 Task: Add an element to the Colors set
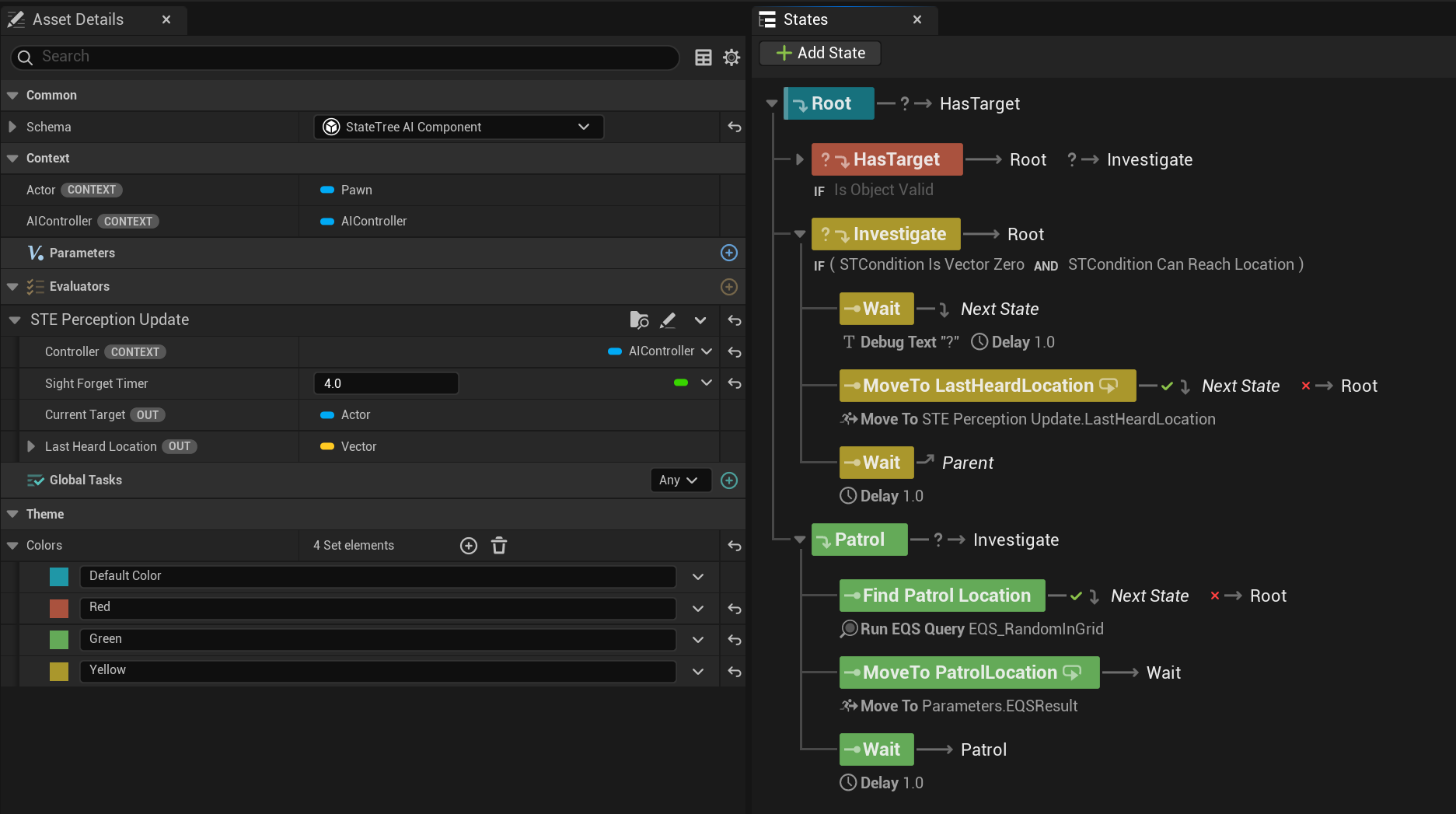(x=469, y=546)
